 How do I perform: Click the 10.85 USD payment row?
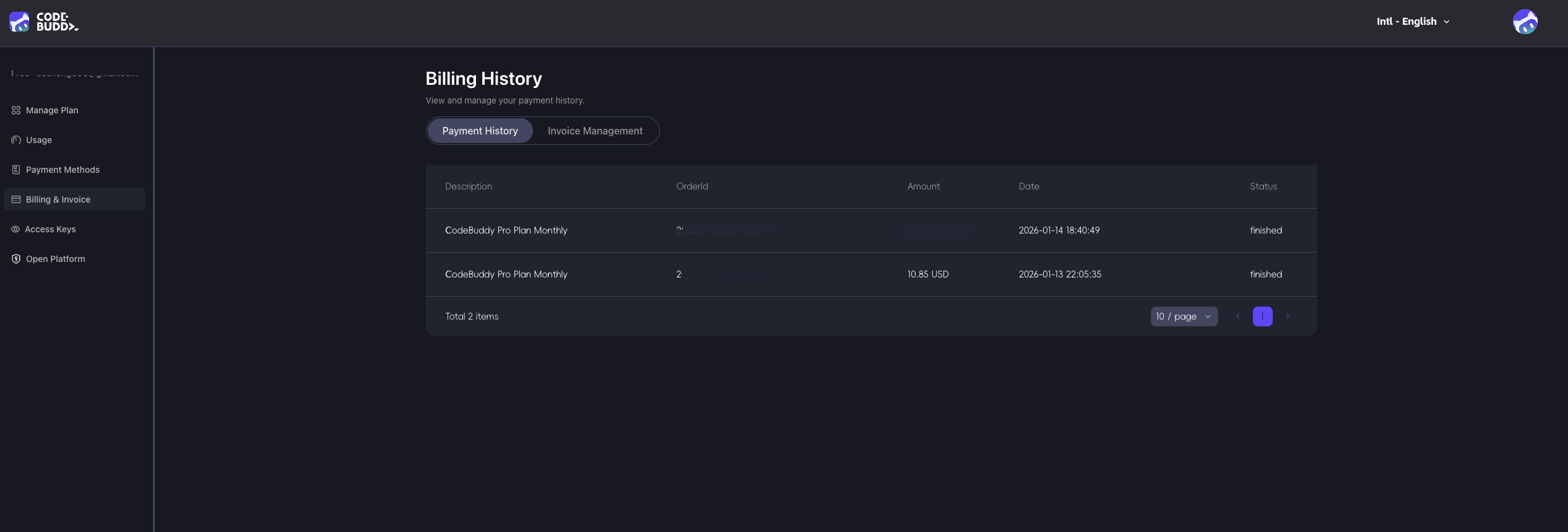[927, 274]
